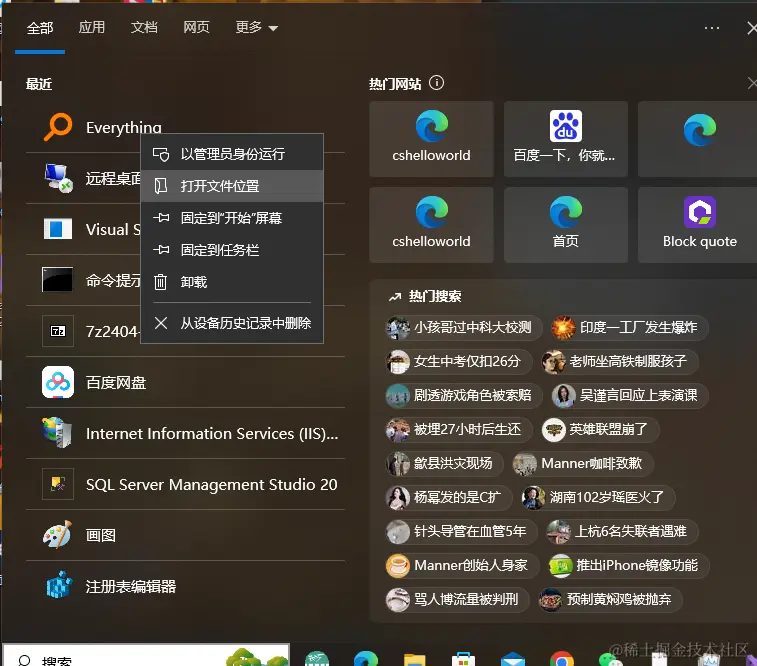Switch to the 全部 tab
757x666 pixels.
(x=40, y=28)
